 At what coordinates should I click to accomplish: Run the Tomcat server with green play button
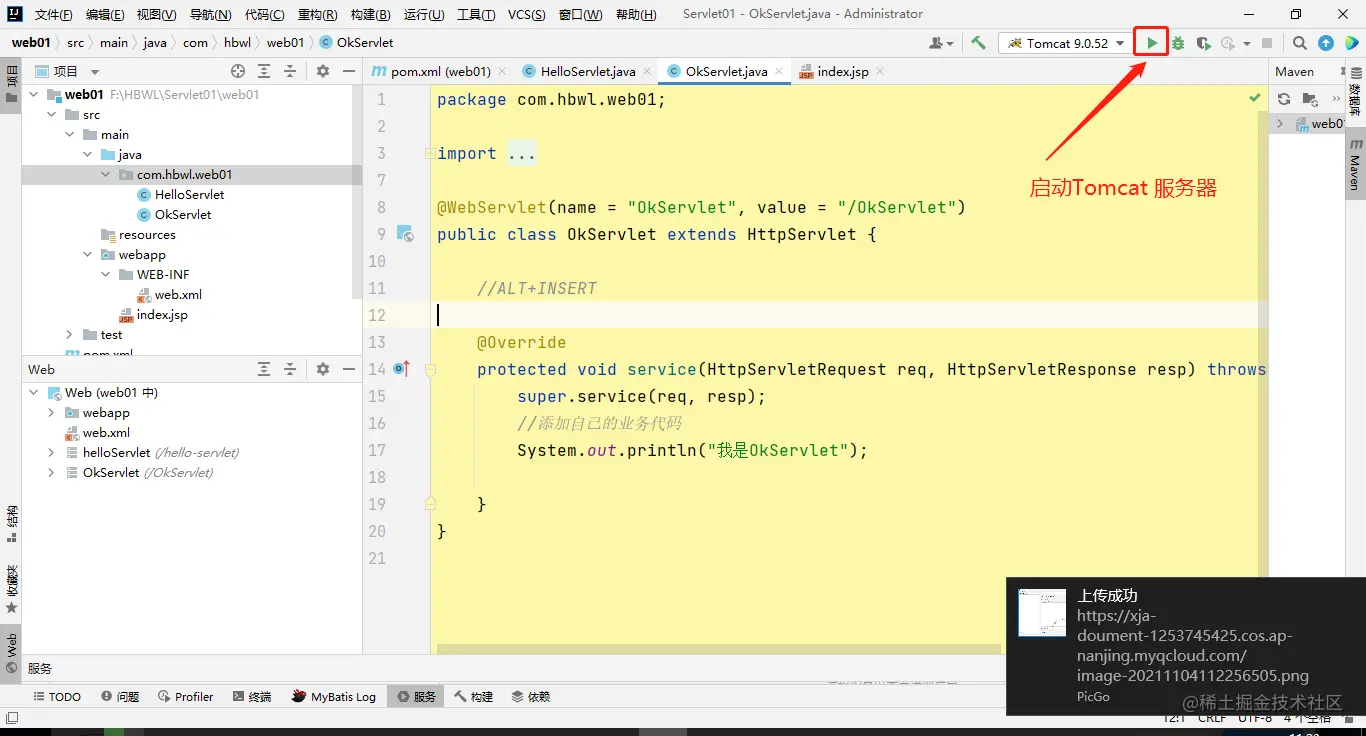1152,43
